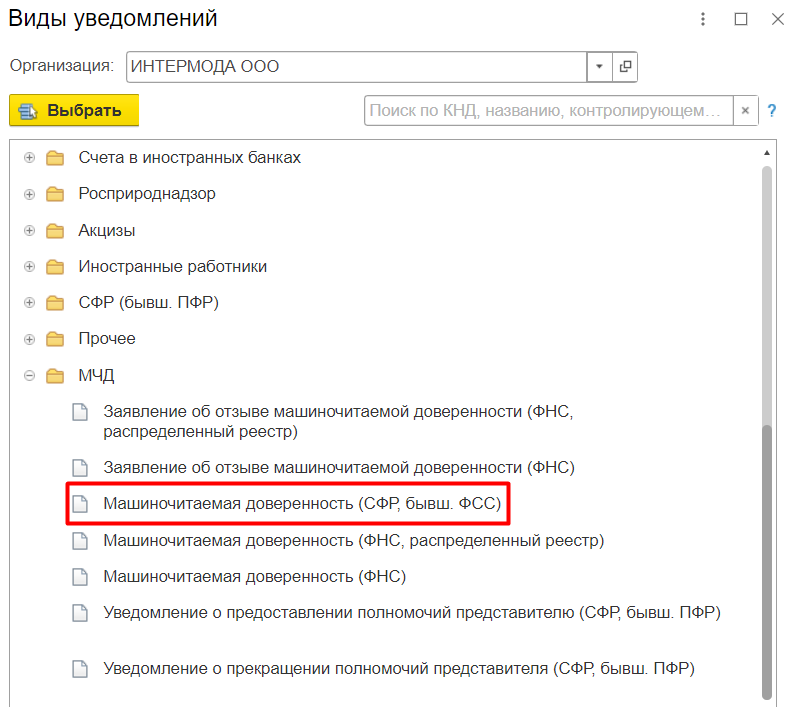Image resolution: width=802 pixels, height=707 pixels.
Task: Click the Росприроднадзор folder icon
Action: pyautogui.click(x=55, y=194)
